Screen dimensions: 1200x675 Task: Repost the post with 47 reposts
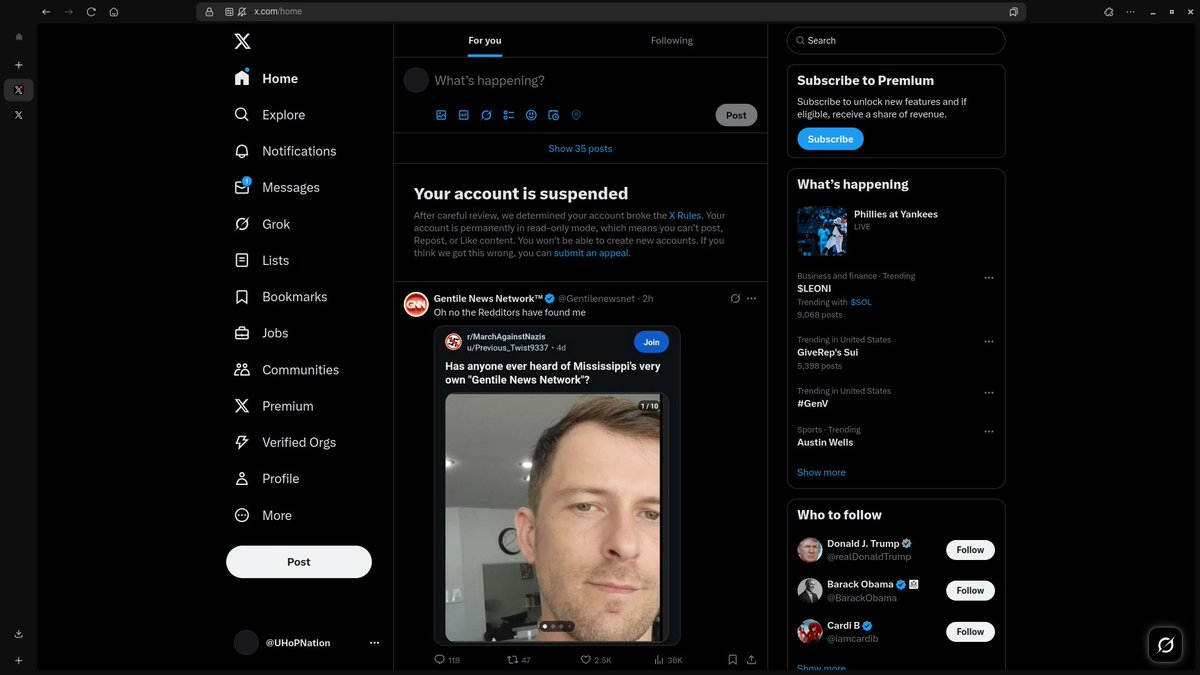(519, 660)
